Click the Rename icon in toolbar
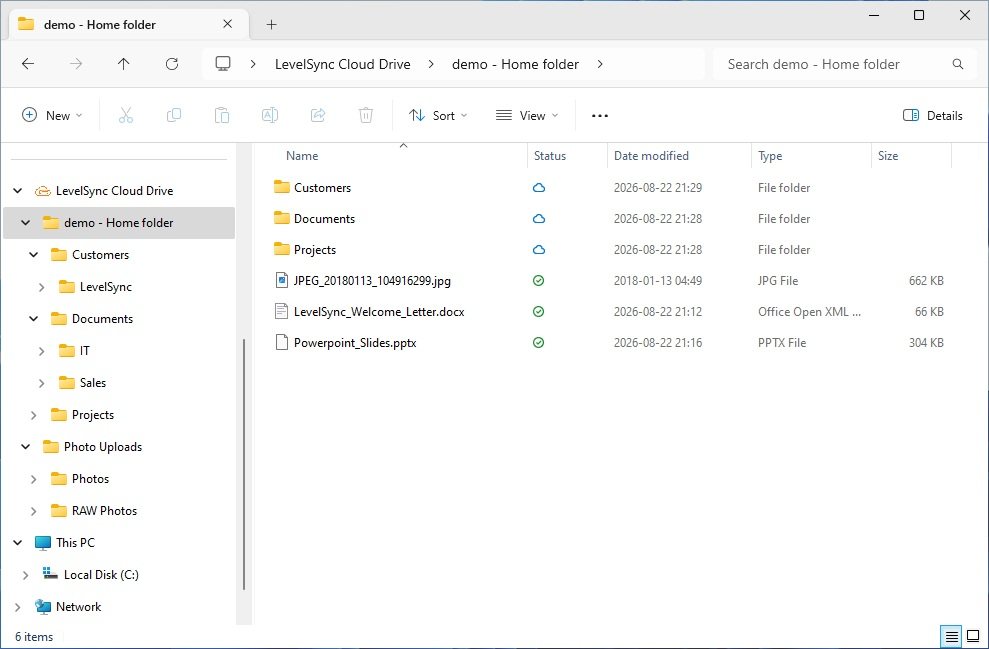This screenshot has height=649, width=989. click(269, 115)
